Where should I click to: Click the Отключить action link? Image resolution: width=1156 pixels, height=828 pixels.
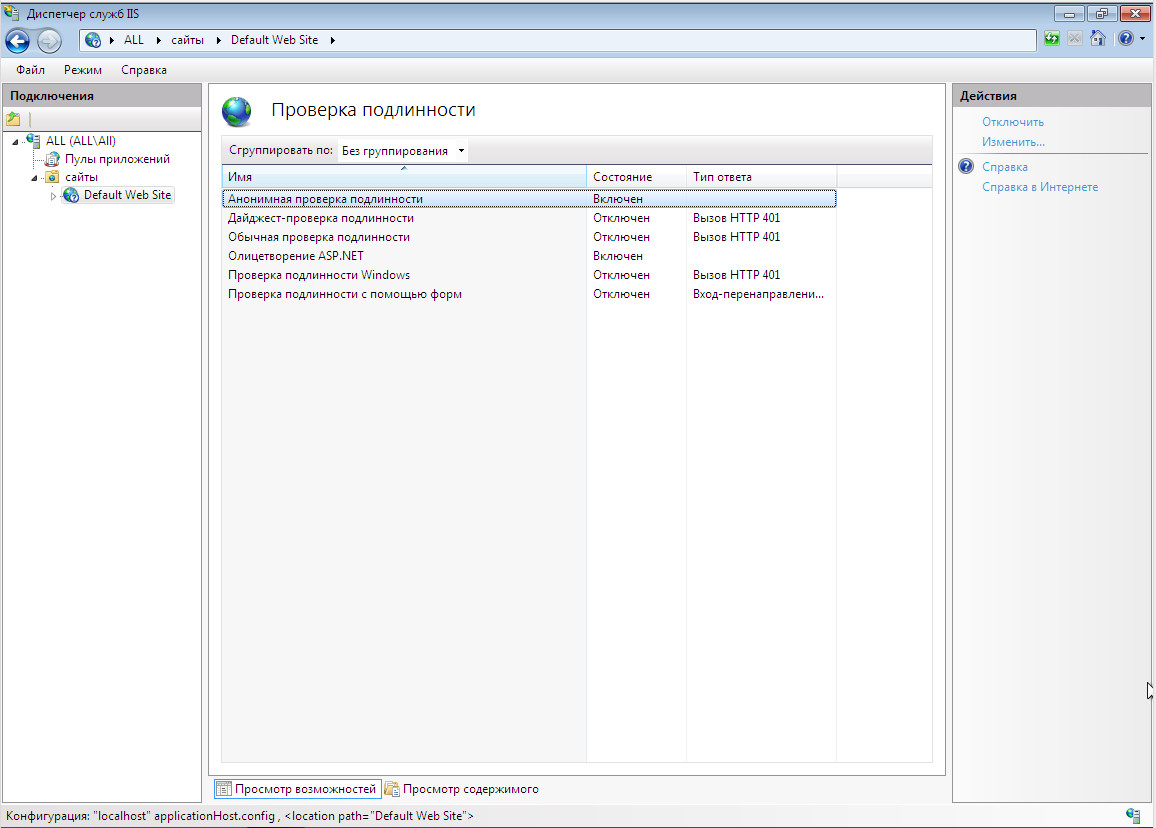point(1012,122)
